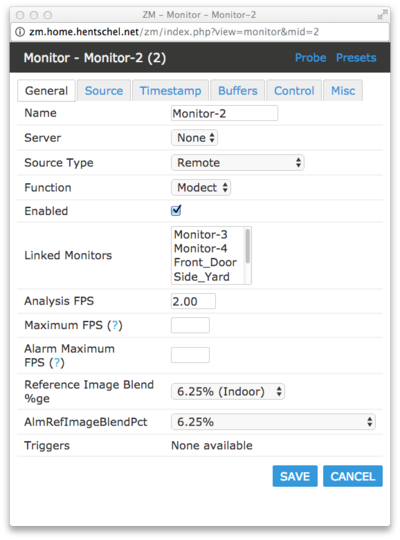Click the Cancel button
The height and width of the screenshot is (540, 400).
(x=353, y=476)
